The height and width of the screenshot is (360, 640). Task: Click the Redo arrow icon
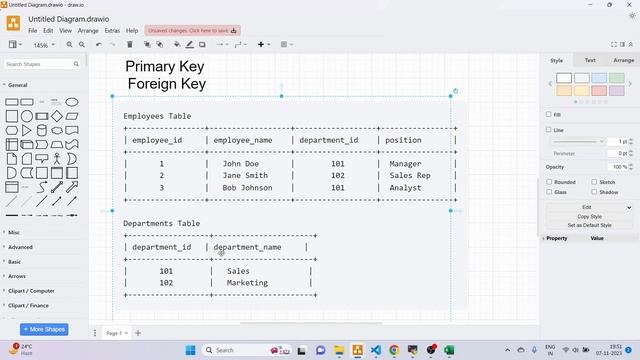112,44
